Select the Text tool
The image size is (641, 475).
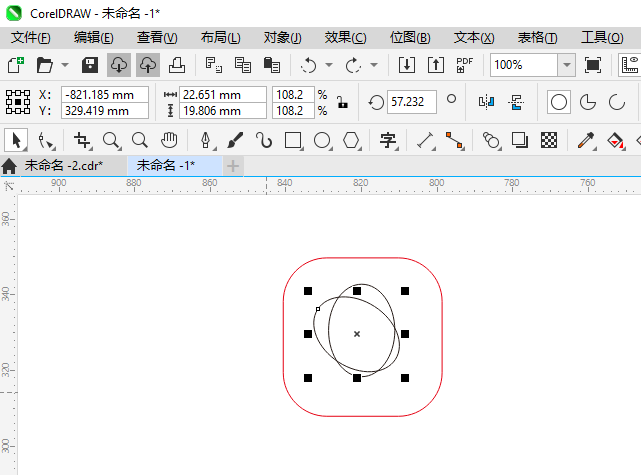tap(388, 140)
